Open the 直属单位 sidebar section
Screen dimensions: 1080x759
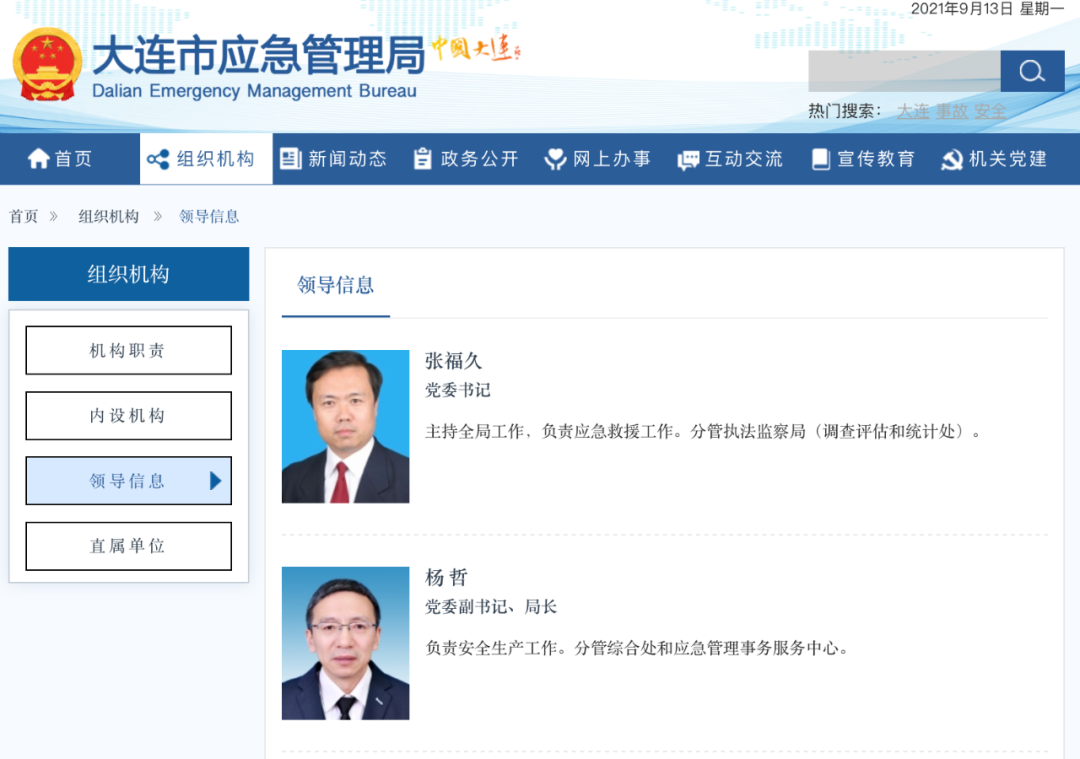[128, 546]
